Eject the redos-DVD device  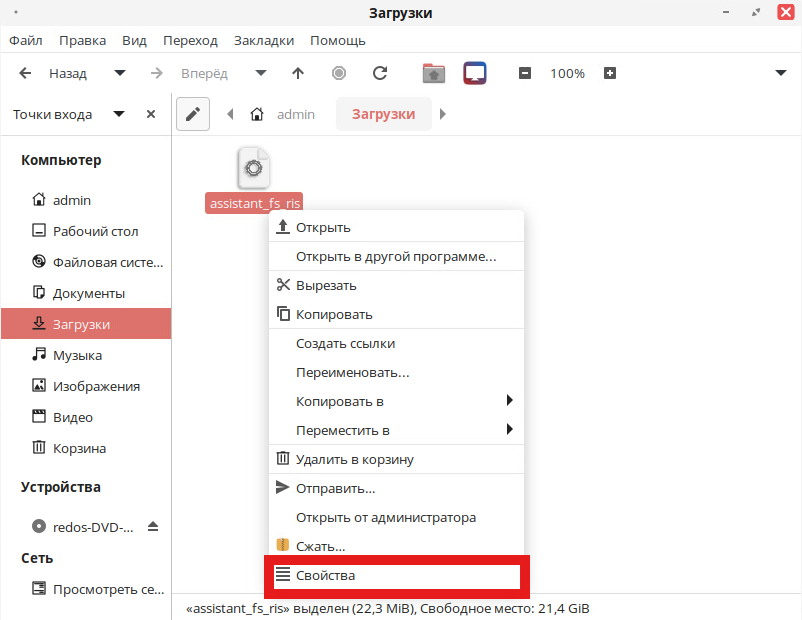[x=153, y=527]
